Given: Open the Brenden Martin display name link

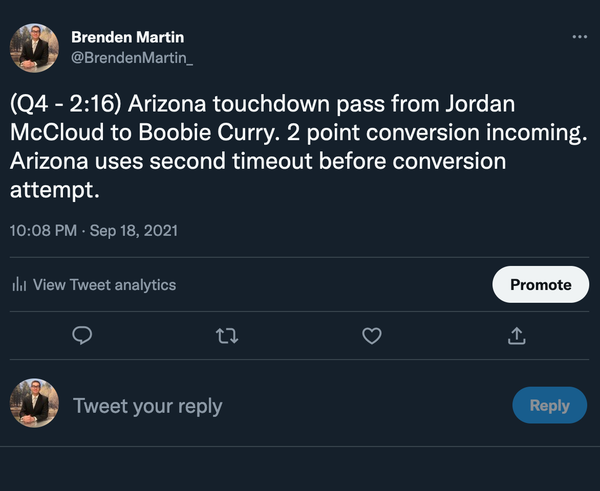Looking at the screenshot, I should point(127,37).
